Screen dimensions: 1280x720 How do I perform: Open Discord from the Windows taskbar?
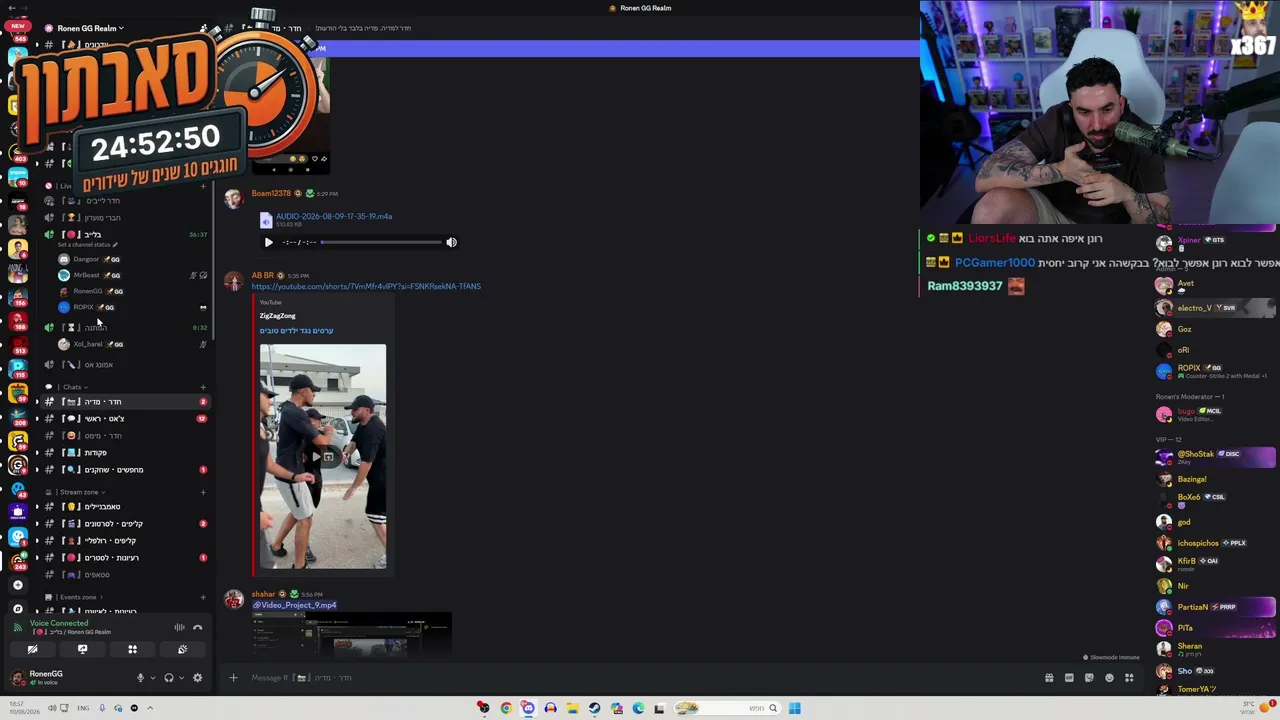pos(528,708)
